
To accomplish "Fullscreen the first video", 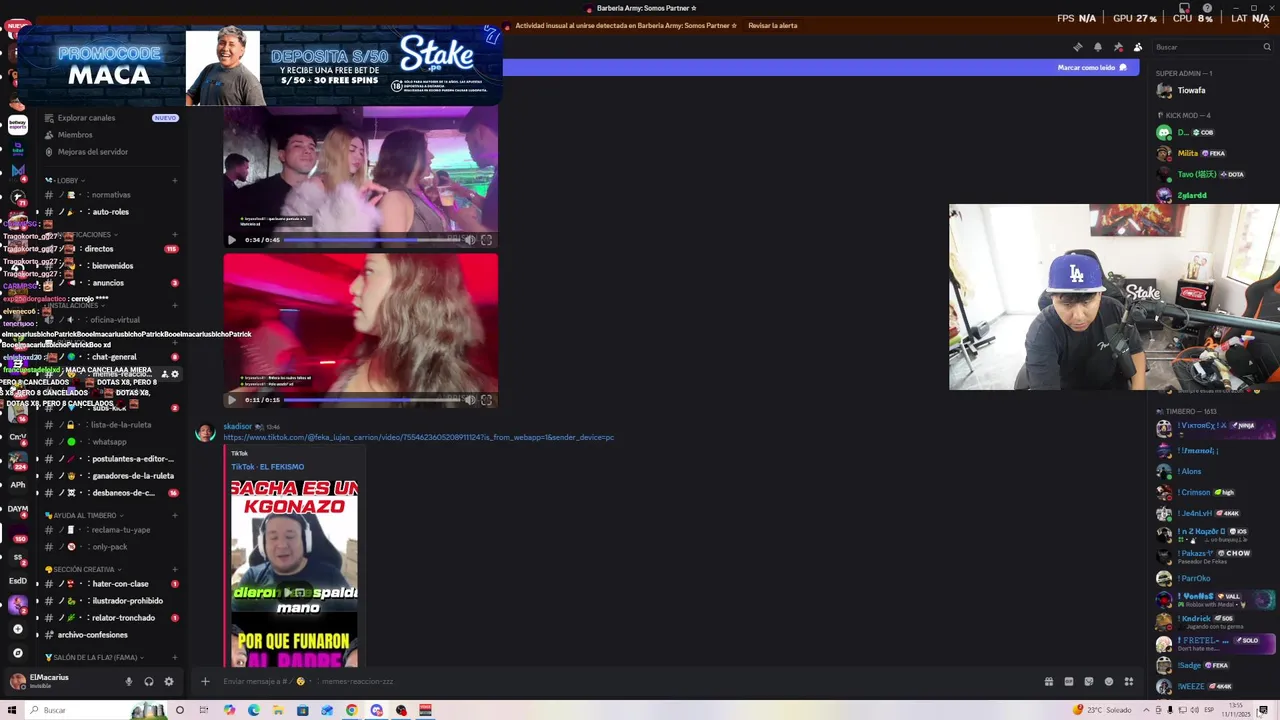I will coord(486,240).
